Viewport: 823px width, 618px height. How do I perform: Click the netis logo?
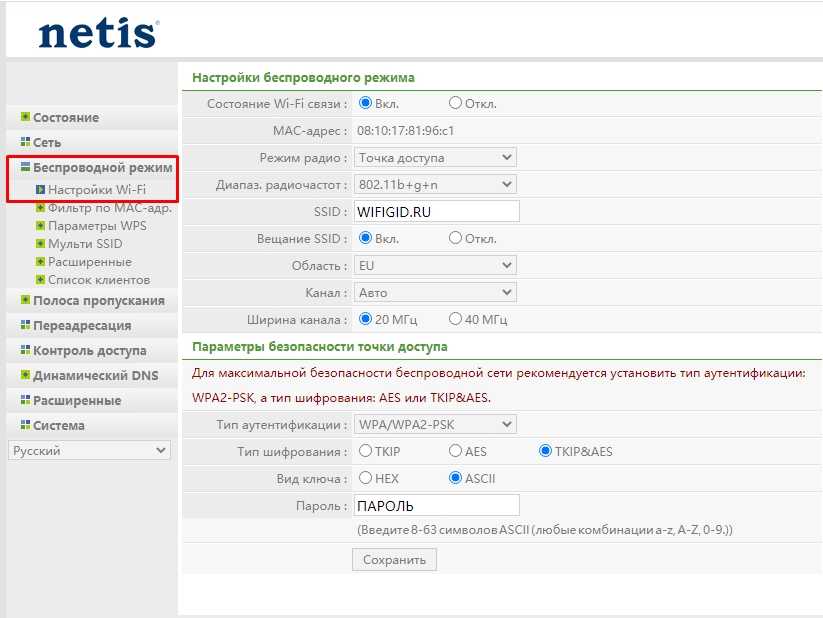[98, 31]
